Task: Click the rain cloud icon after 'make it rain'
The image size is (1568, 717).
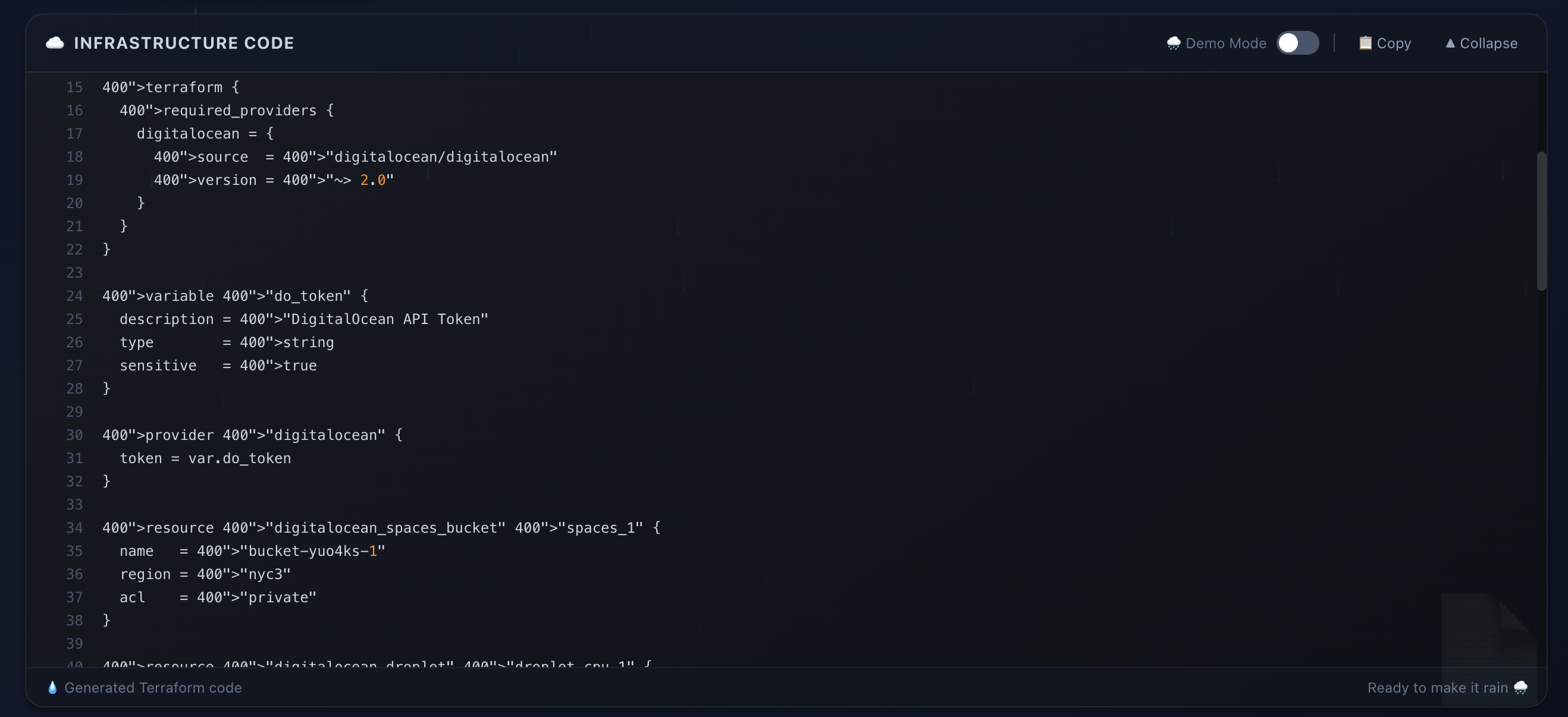Action: 1520,687
